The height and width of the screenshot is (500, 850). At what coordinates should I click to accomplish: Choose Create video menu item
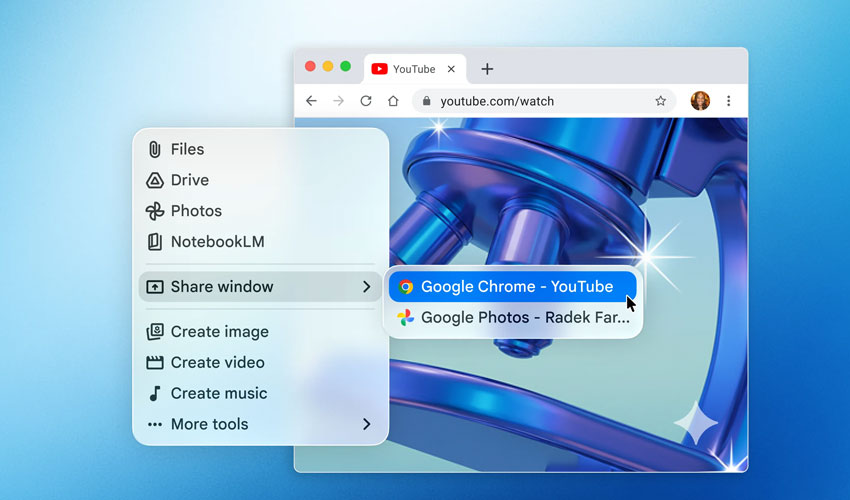(x=261, y=362)
